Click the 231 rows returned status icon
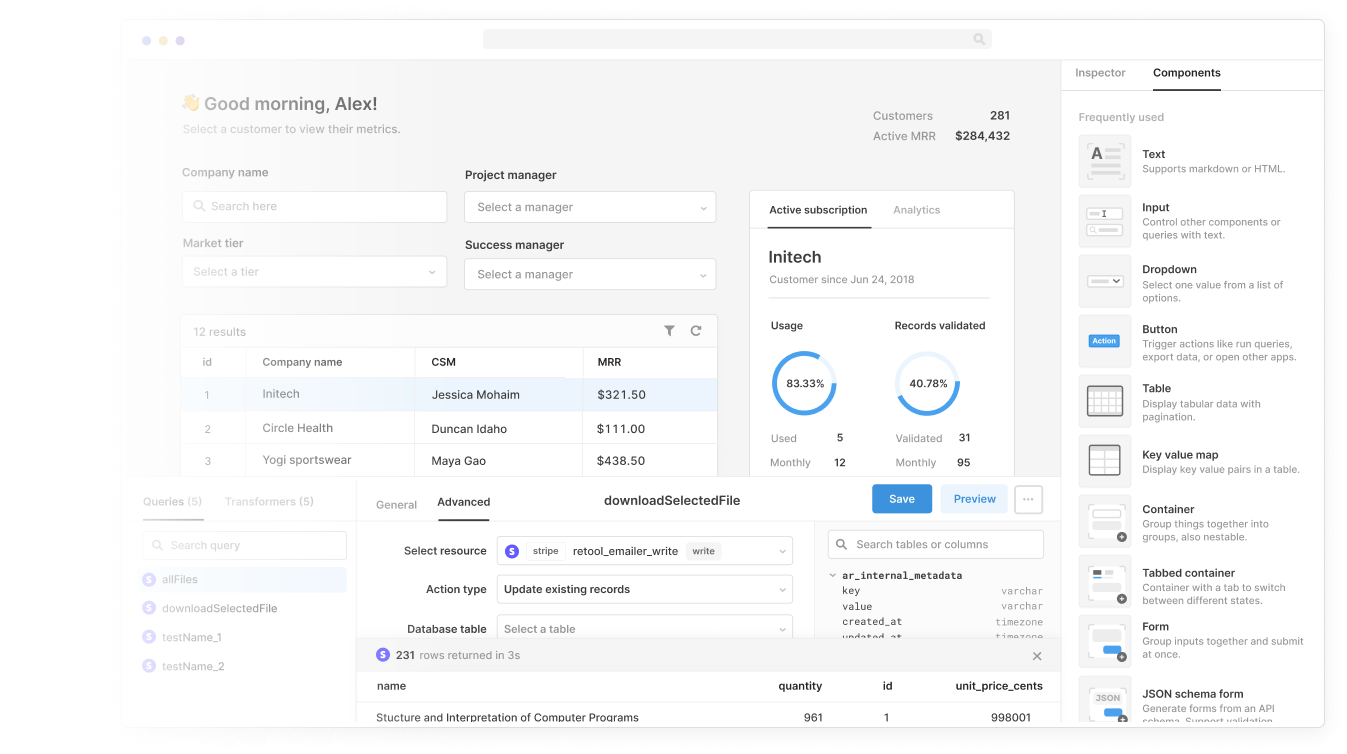This screenshot has width=1347, height=754. click(383, 655)
